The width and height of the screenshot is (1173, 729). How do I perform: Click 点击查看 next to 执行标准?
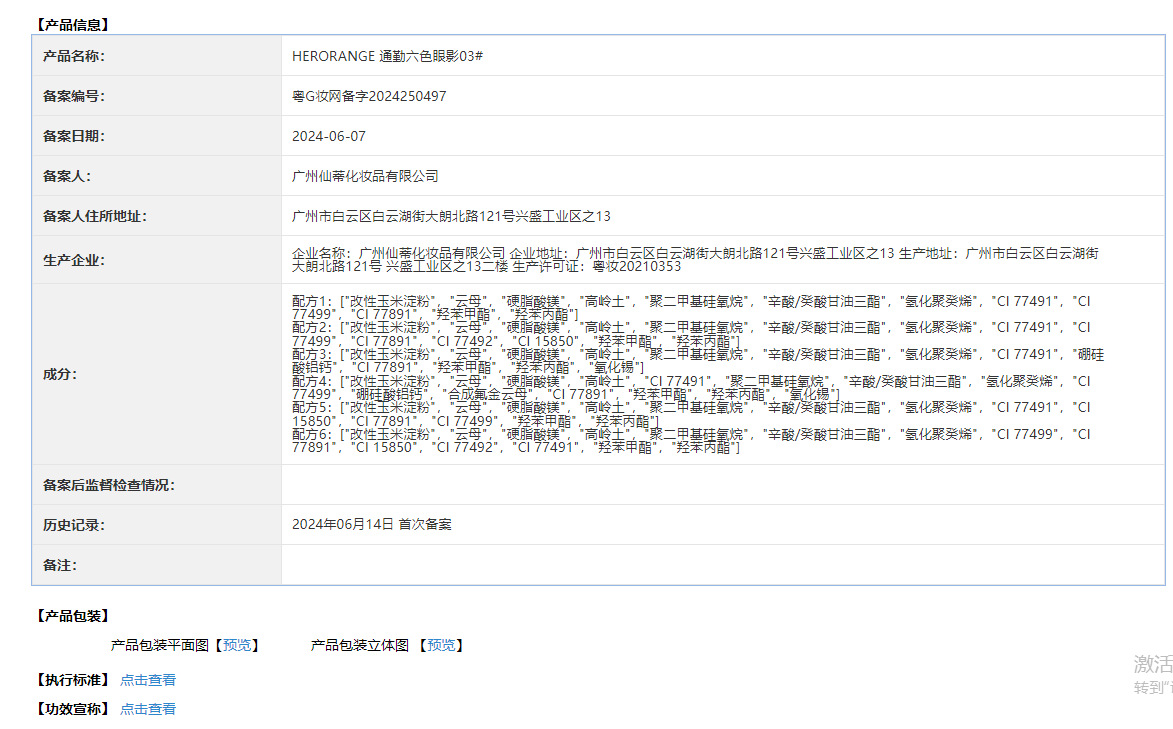tap(148, 680)
